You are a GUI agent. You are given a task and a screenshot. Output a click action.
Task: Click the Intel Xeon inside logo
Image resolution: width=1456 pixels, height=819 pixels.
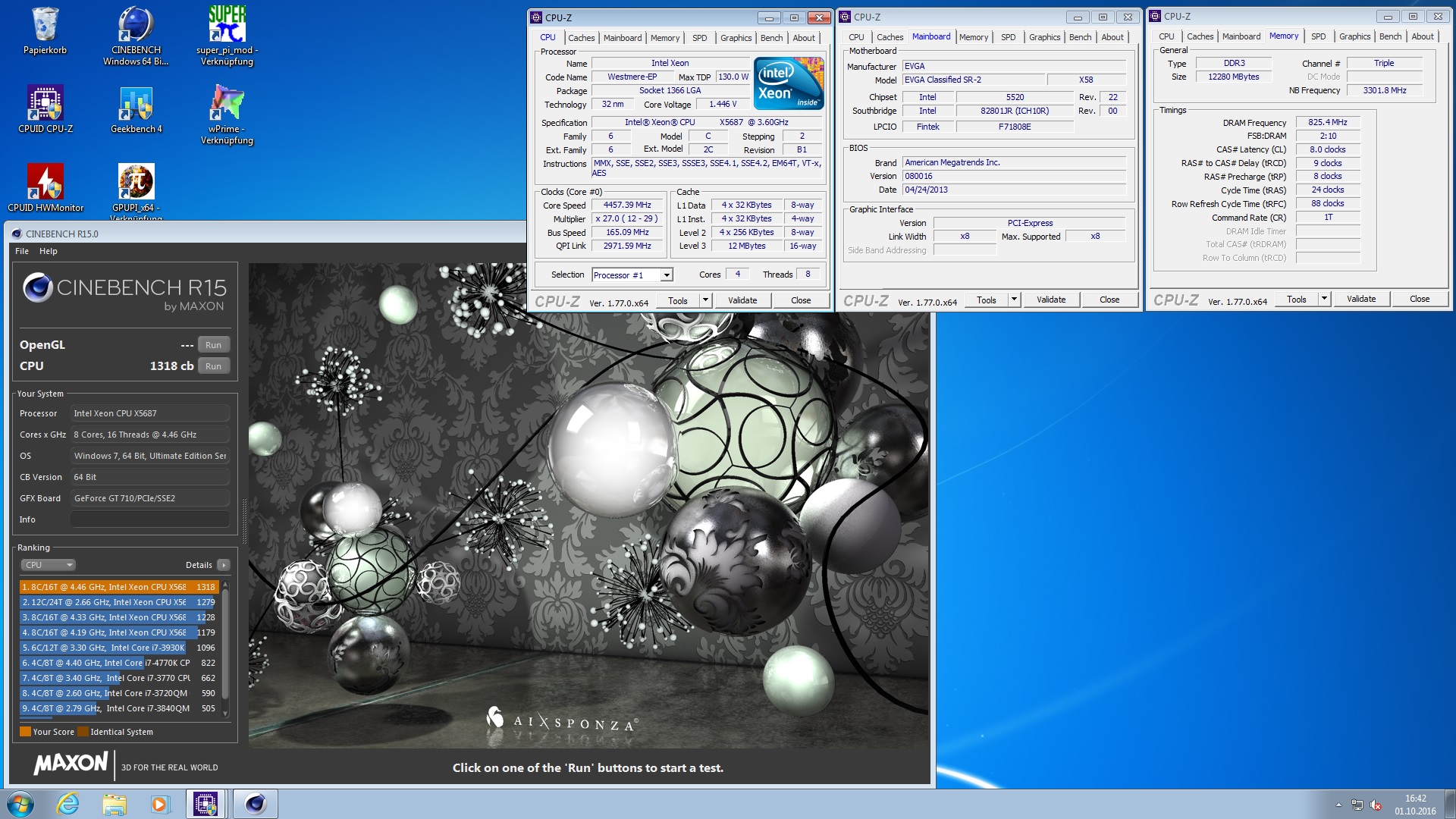789,83
